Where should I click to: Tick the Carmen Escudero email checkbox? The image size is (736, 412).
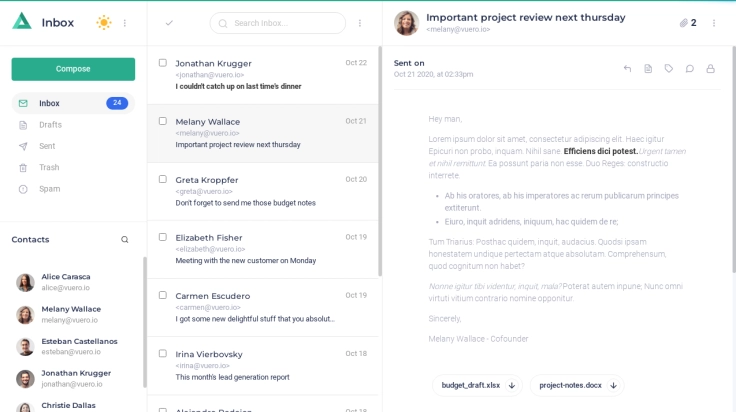pyautogui.click(x=163, y=295)
